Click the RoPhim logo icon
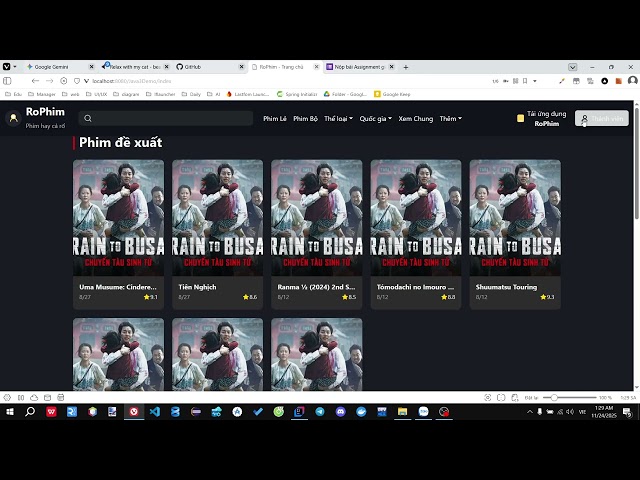This screenshot has height=480, width=640. pyautogui.click(x=13, y=118)
